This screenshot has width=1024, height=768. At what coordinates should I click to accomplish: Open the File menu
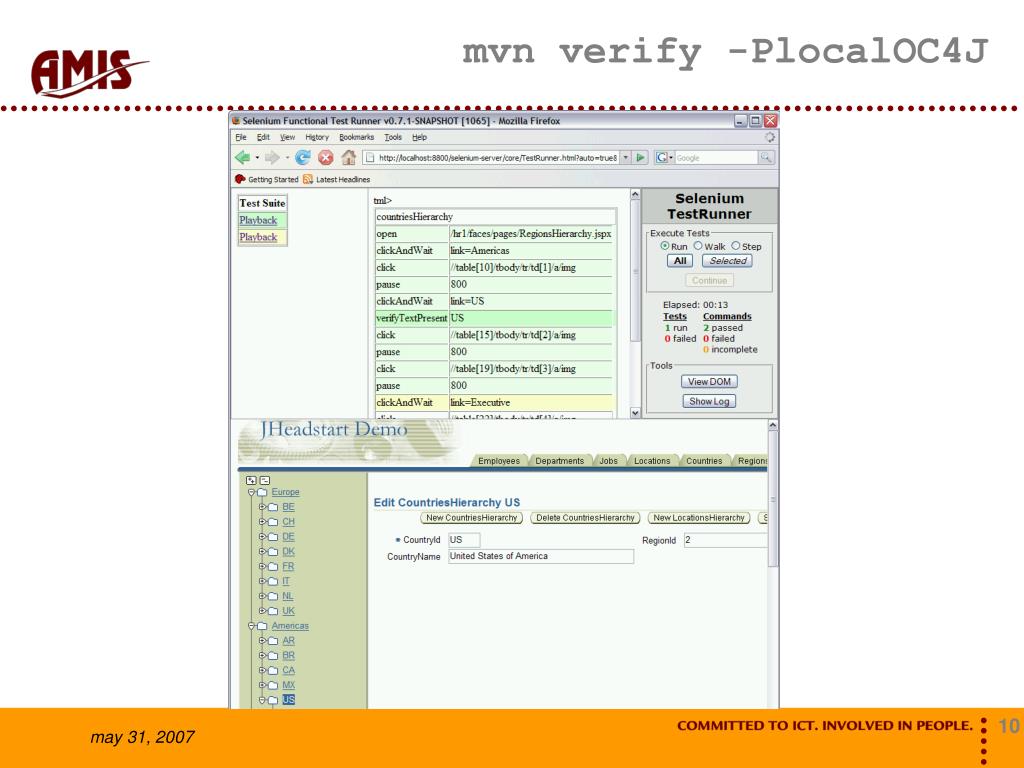(241, 137)
